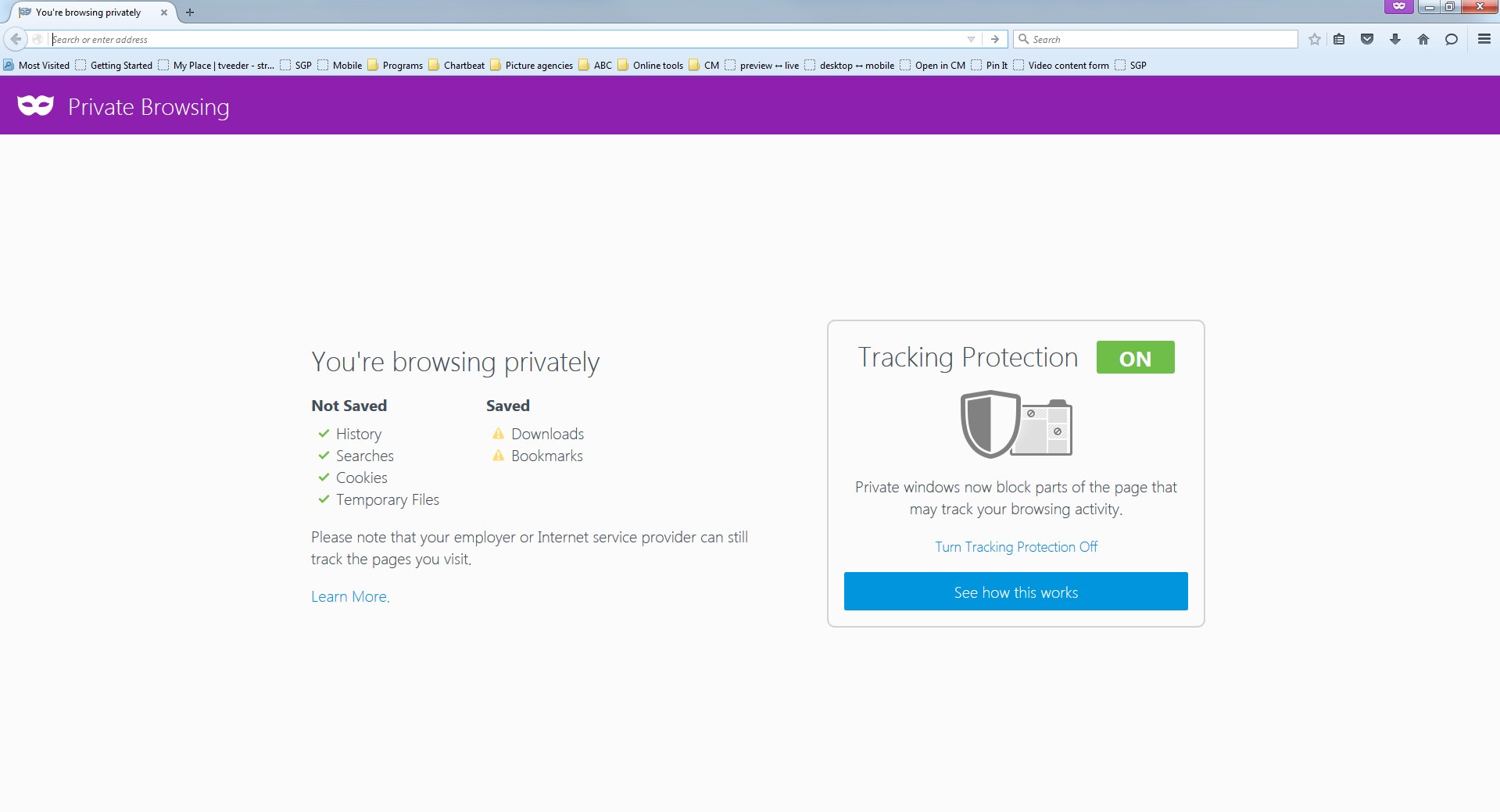
Task: Open the Picture agencies bookmark folder
Action: pyautogui.click(x=532, y=66)
